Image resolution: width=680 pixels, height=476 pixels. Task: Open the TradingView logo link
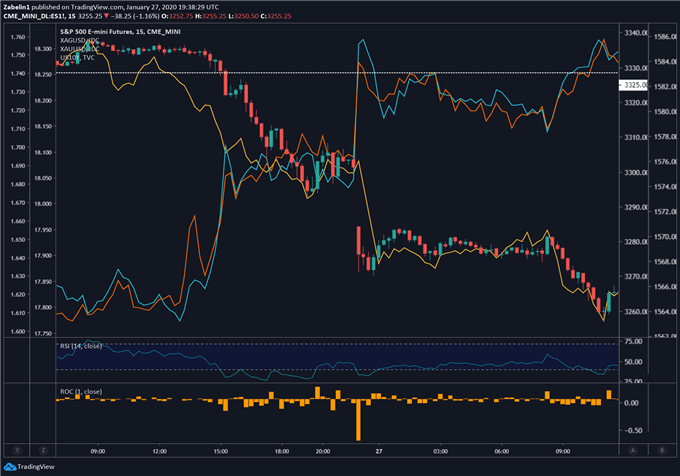click(x=29, y=467)
